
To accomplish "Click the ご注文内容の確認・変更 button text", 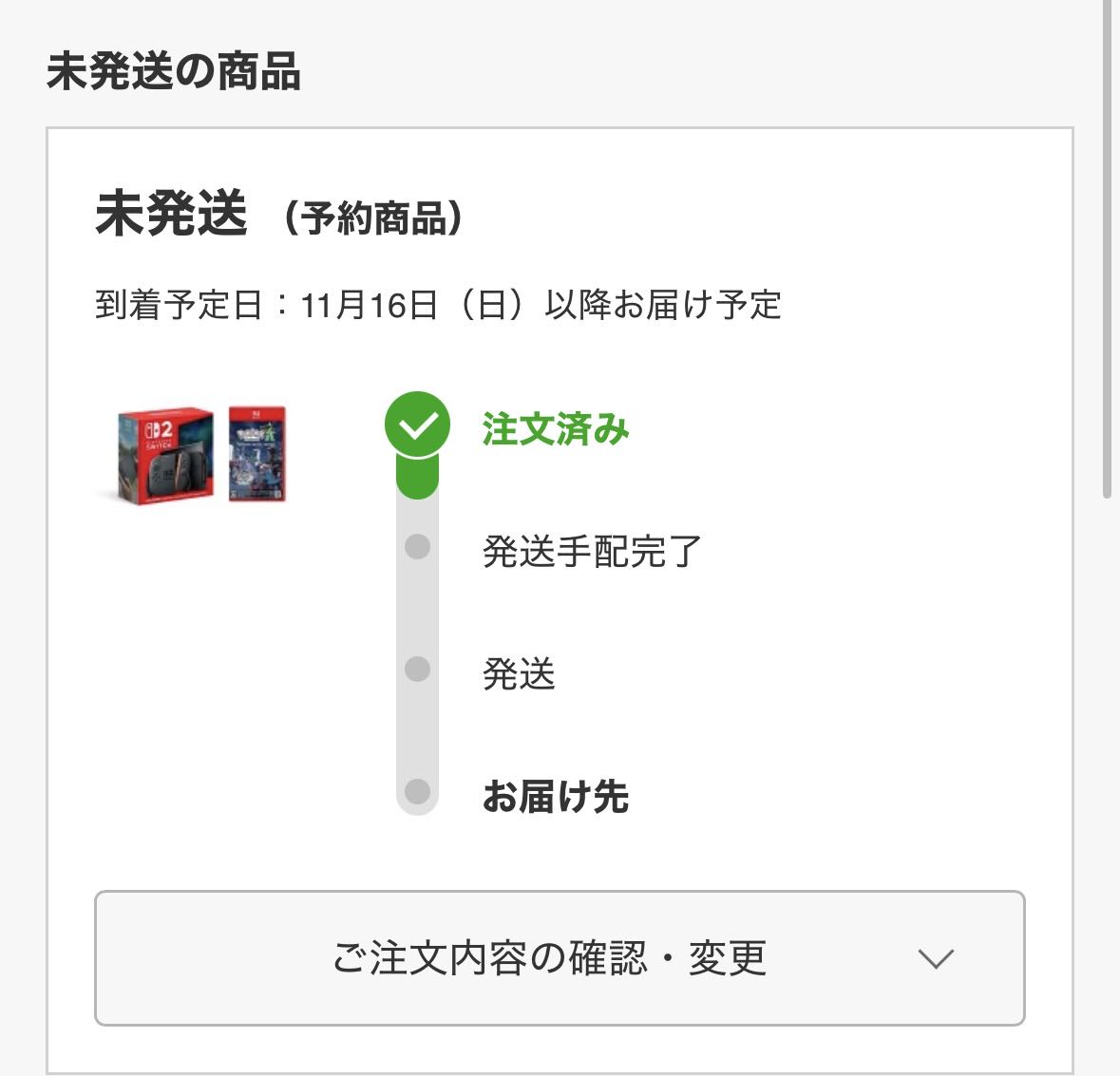I will pyautogui.click(x=549, y=958).
